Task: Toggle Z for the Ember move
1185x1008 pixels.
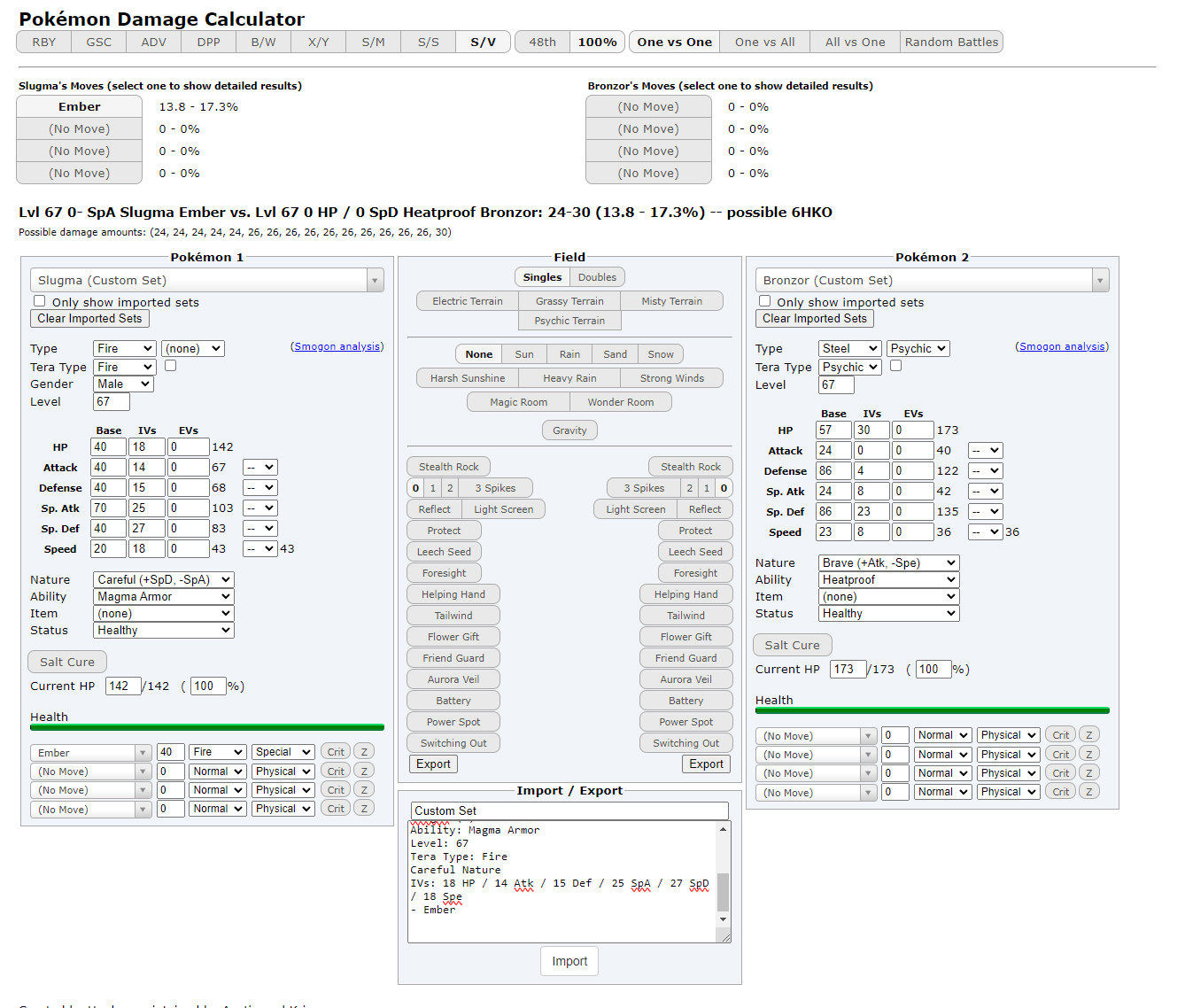Action: (364, 752)
